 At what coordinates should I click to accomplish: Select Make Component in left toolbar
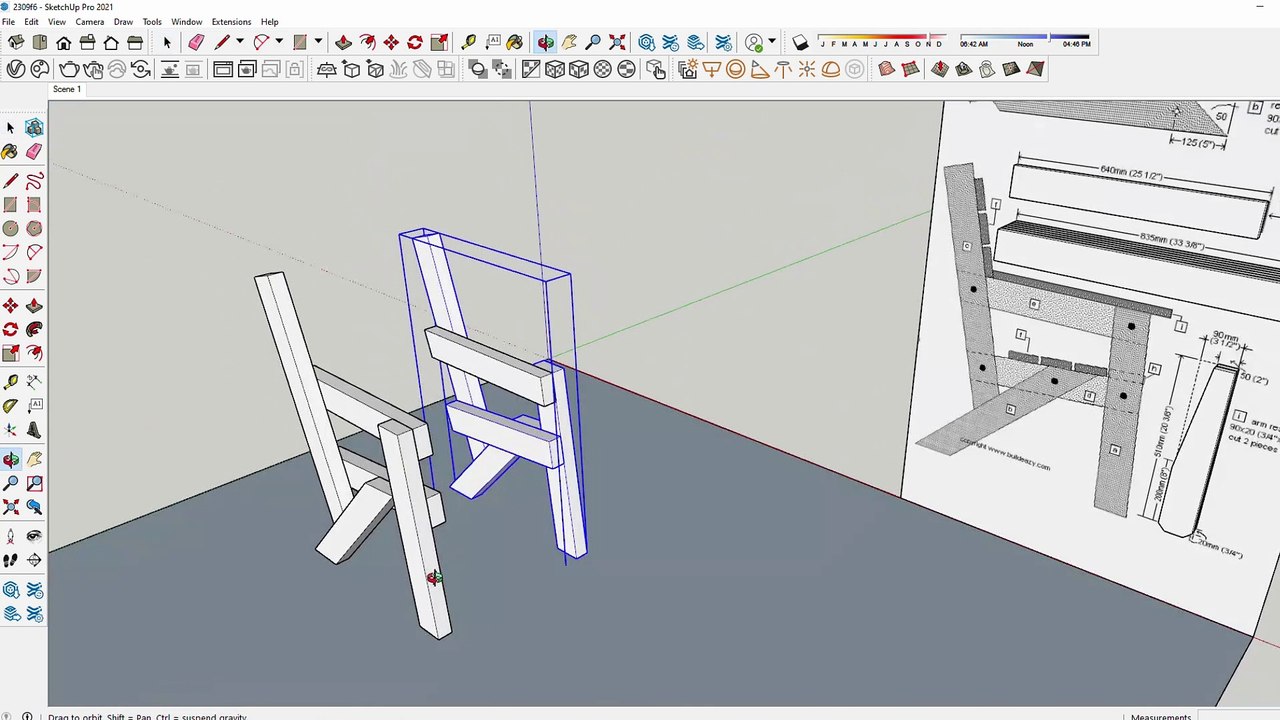click(34, 127)
